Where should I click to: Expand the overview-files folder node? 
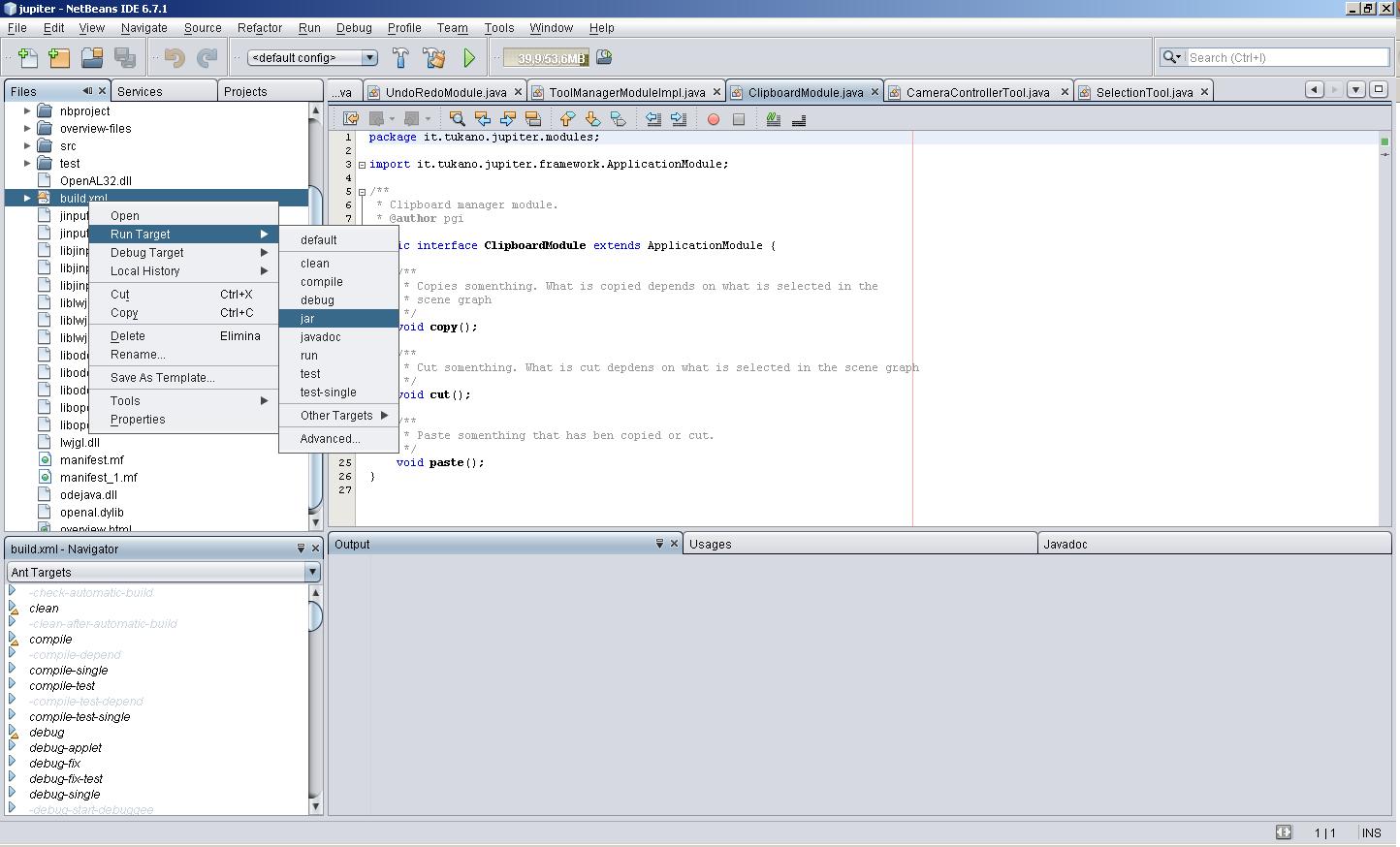27,128
